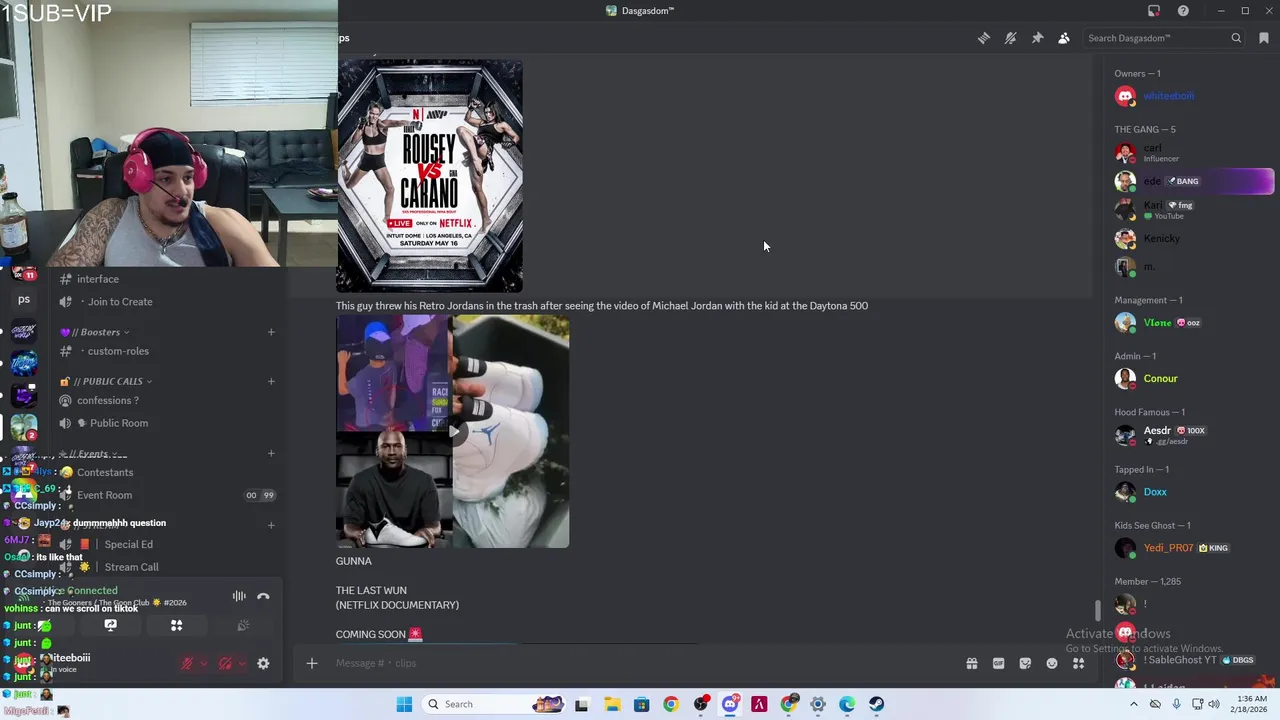The height and width of the screenshot is (720, 1280).
Task: Click the taskbar Search box
Action: [494, 704]
